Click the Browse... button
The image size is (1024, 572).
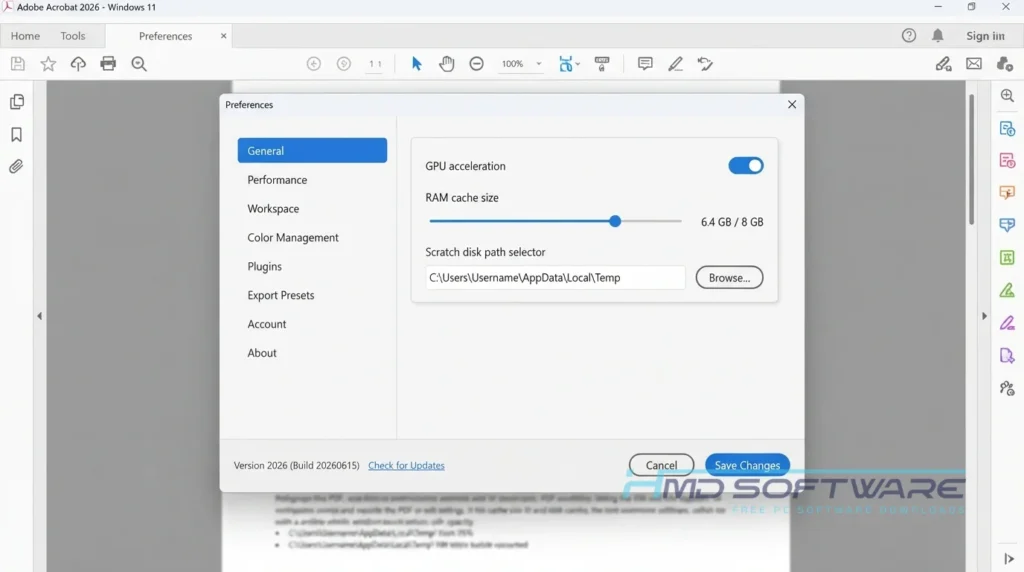[729, 278]
